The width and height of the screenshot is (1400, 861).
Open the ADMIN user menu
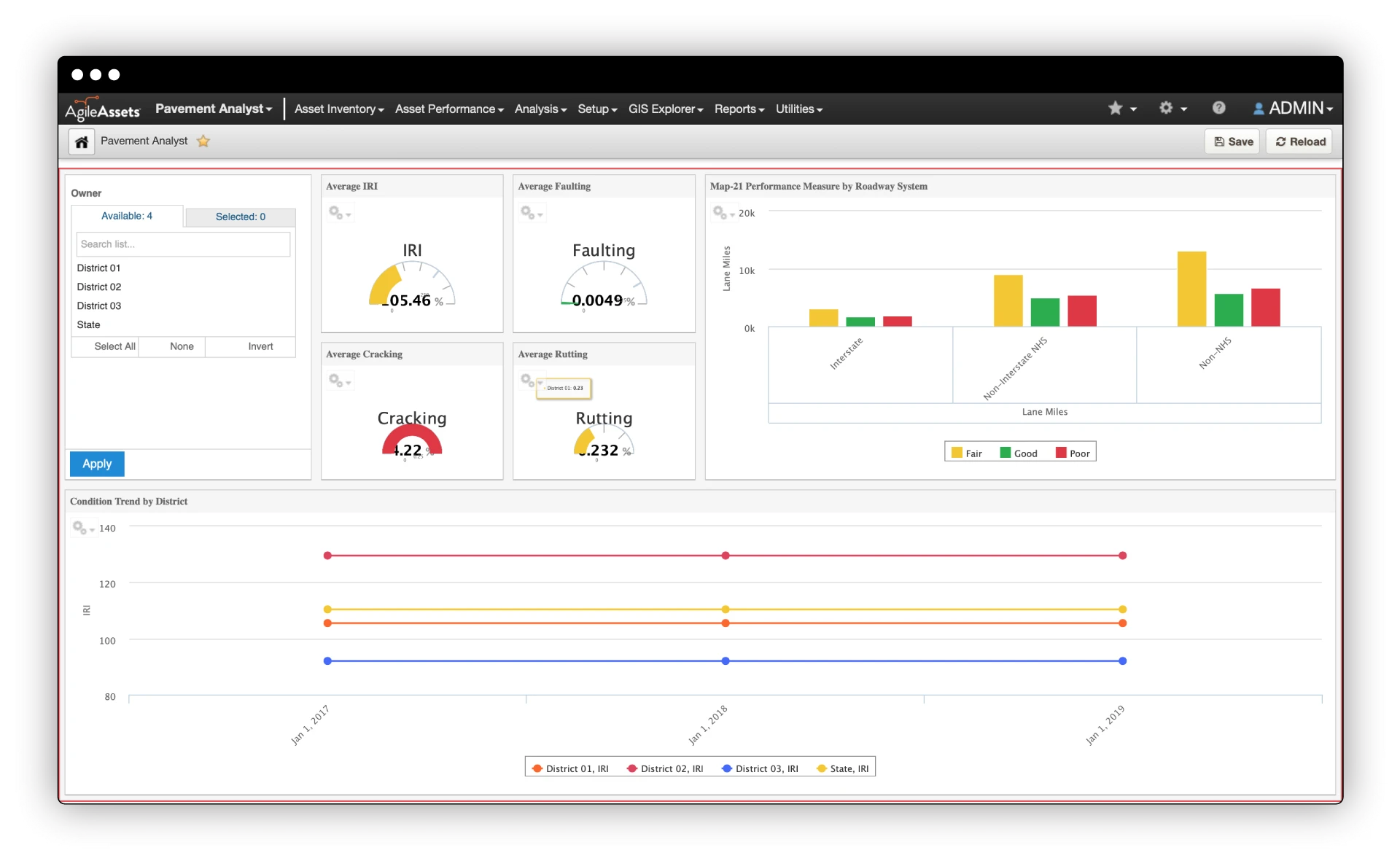1293,108
